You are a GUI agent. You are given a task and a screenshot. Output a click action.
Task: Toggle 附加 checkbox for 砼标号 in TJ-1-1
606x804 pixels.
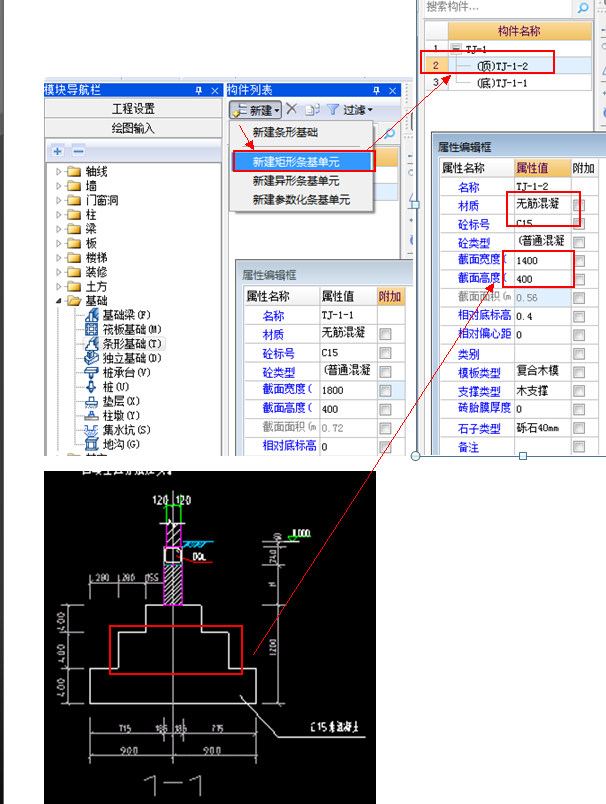pyautogui.click(x=385, y=353)
